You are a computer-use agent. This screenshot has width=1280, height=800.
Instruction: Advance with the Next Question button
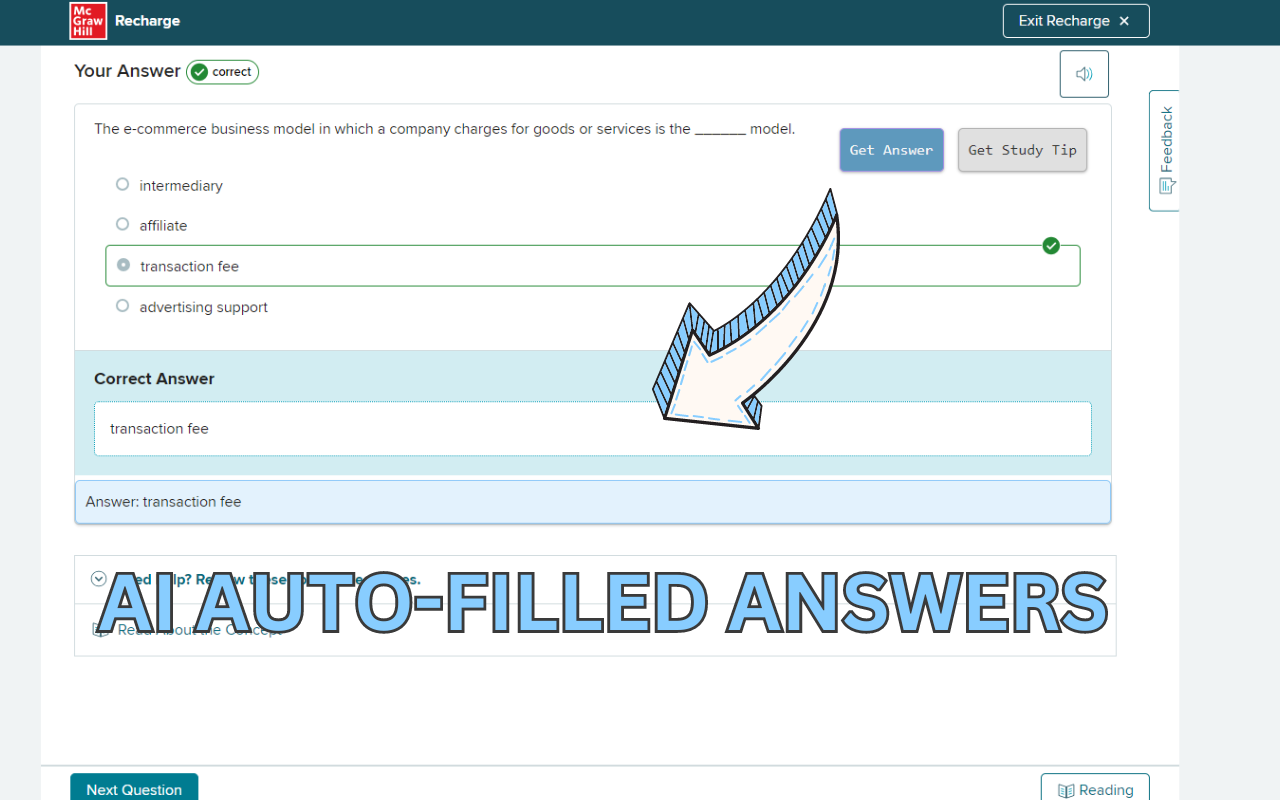[134, 789]
